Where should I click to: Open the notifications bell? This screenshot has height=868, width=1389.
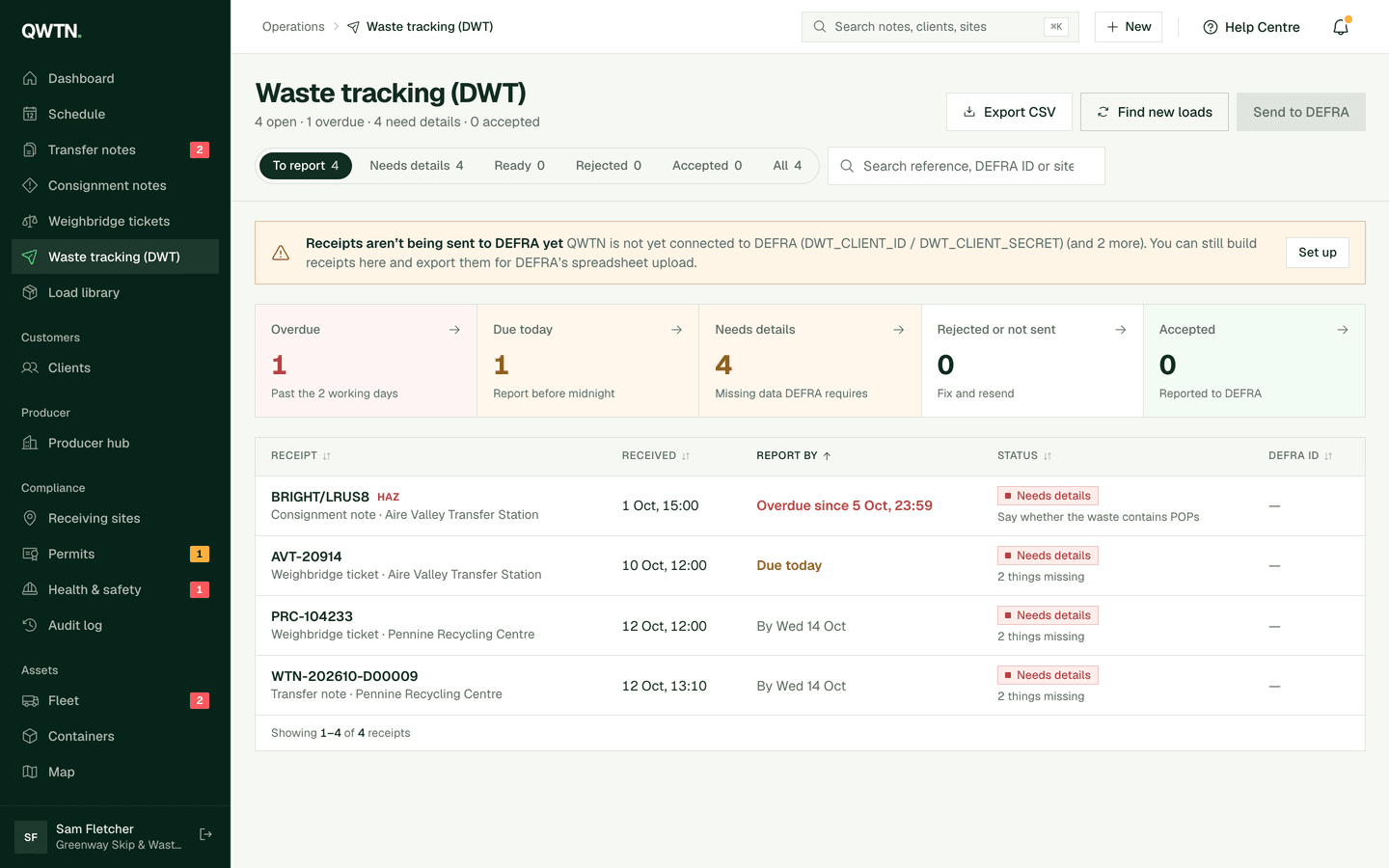coord(1341,27)
